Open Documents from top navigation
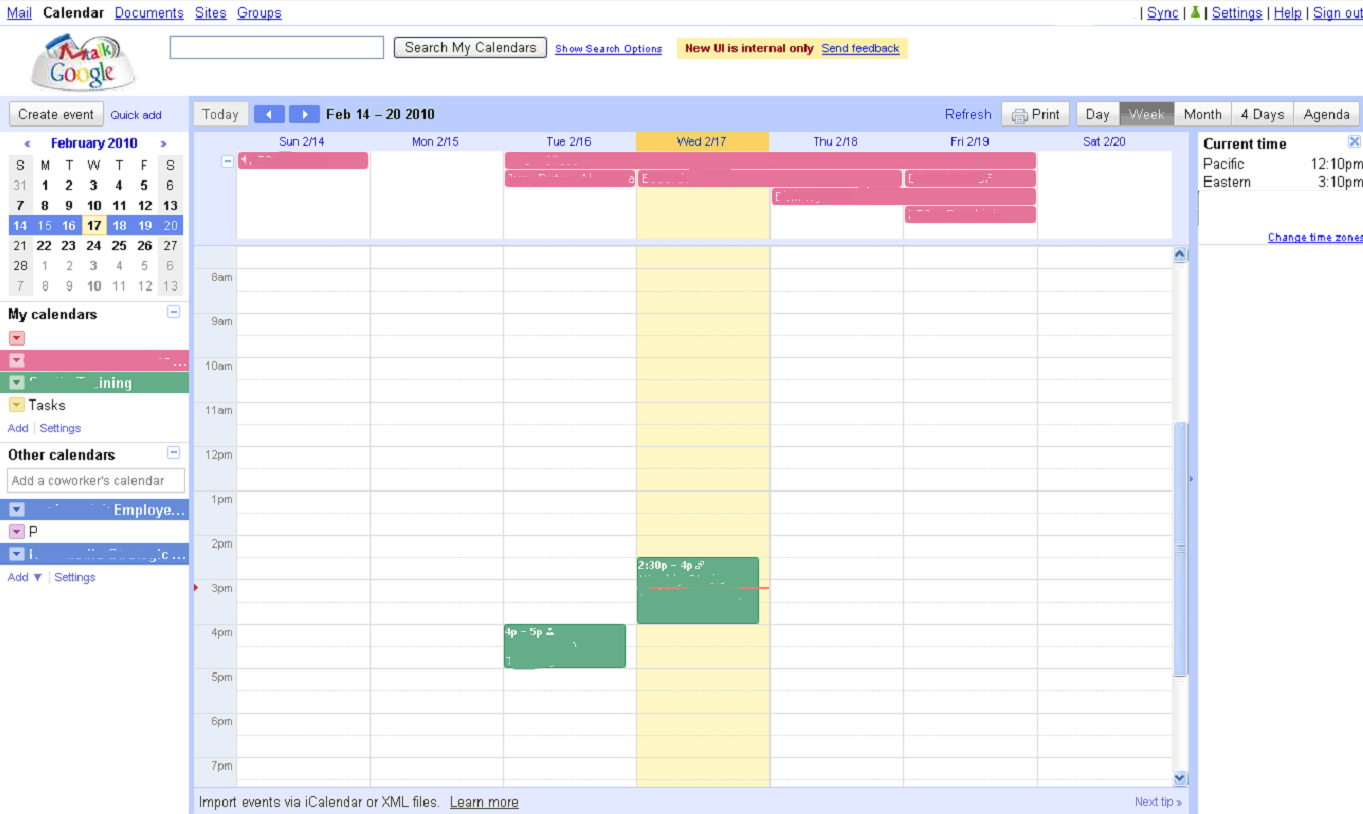Image resolution: width=1363 pixels, height=814 pixels. [149, 13]
